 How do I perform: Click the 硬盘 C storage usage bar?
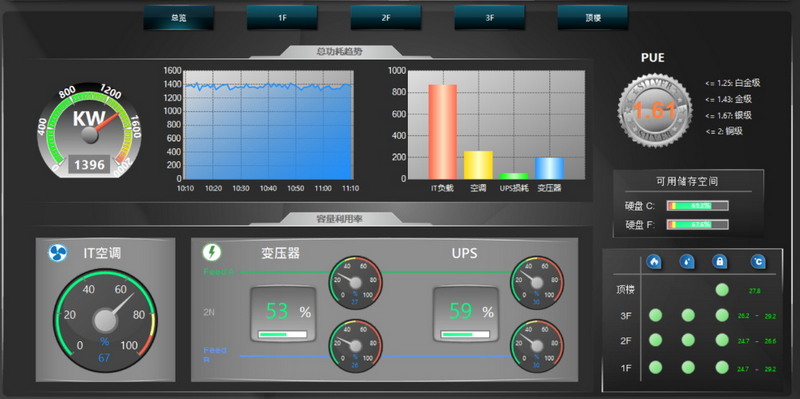697,206
